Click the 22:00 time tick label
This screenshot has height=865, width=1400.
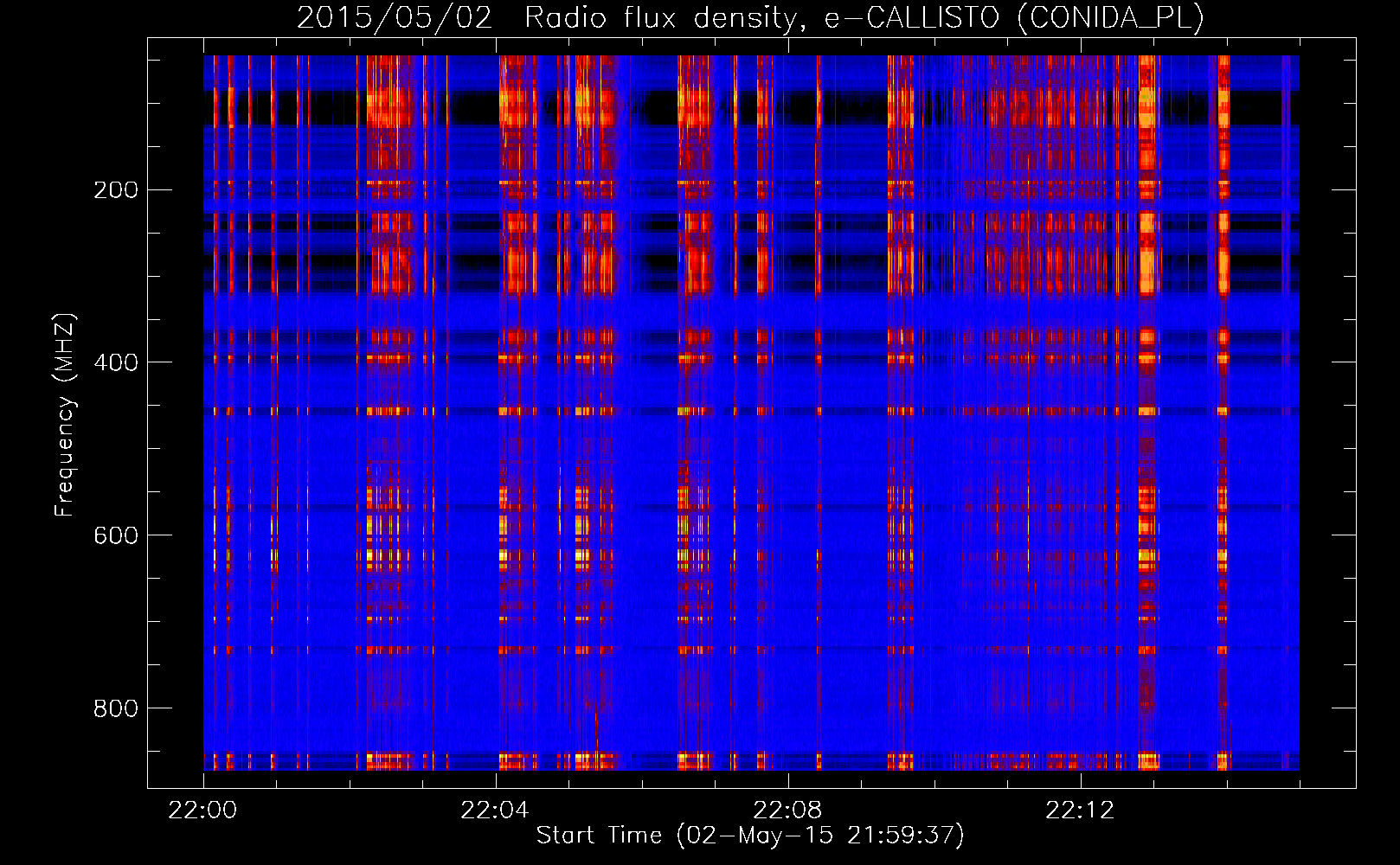[202, 811]
